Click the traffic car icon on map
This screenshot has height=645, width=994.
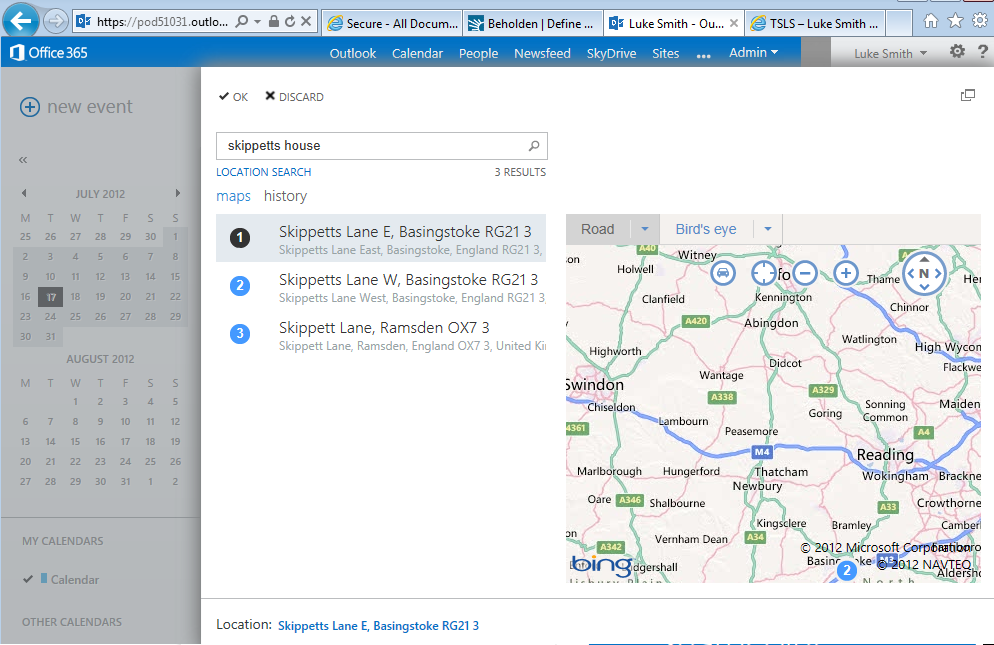click(x=723, y=272)
